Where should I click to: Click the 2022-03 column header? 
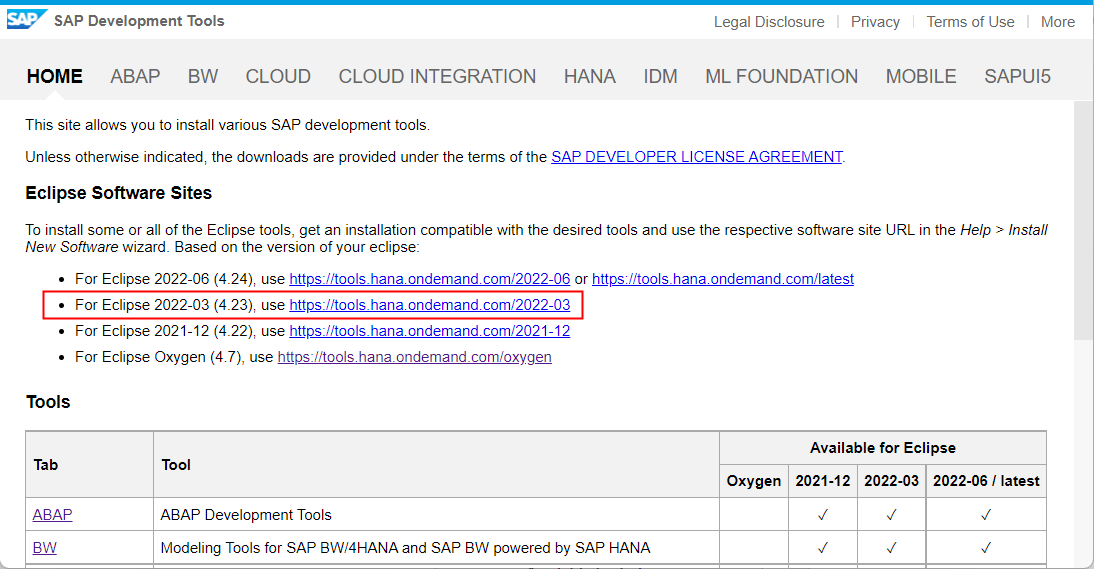pos(891,481)
